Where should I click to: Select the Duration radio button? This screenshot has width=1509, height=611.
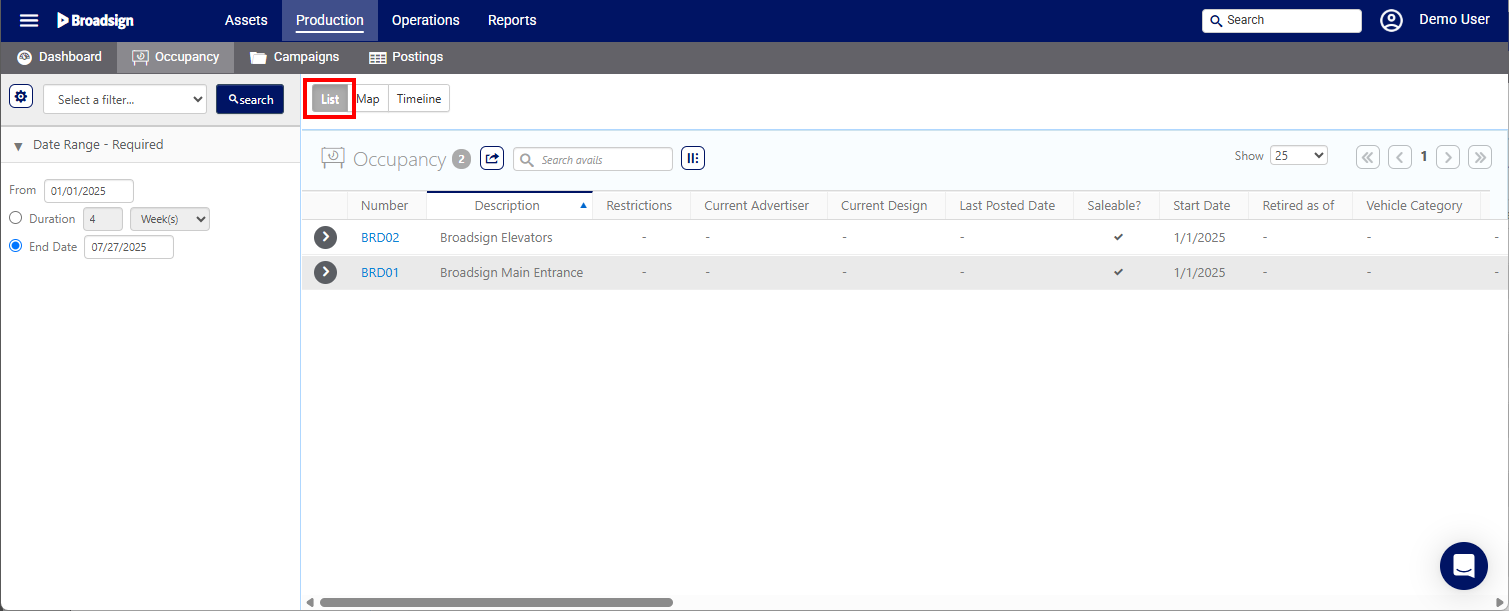coord(15,218)
